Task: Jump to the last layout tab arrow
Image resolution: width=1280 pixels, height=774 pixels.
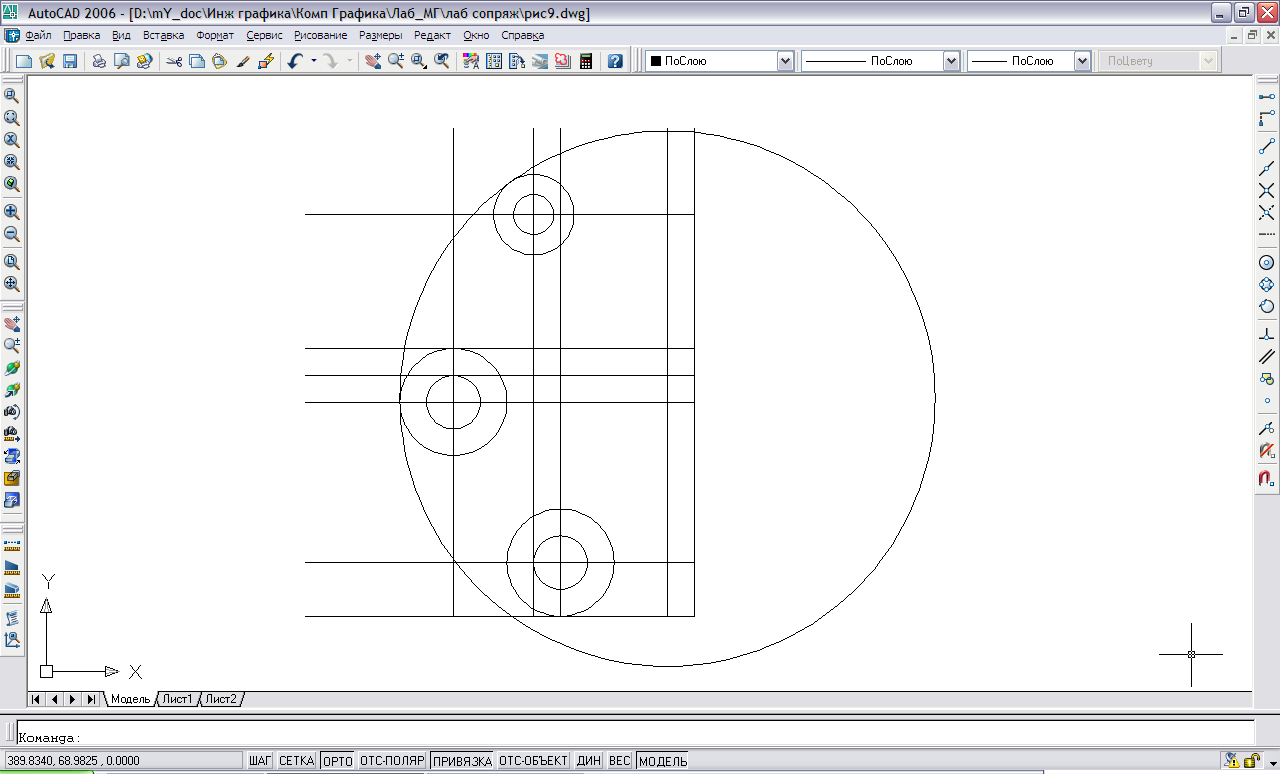Action: pyautogui.click(x=91, y=699)
